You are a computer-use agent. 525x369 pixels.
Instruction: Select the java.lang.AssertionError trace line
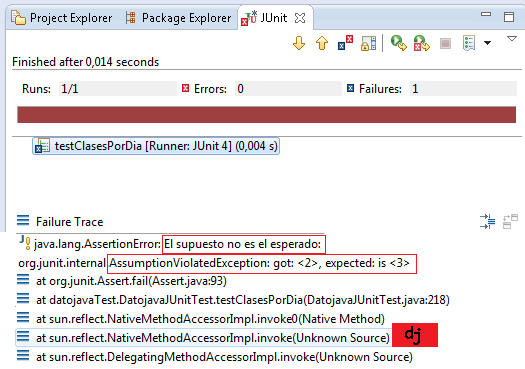(x=171, y=244)
